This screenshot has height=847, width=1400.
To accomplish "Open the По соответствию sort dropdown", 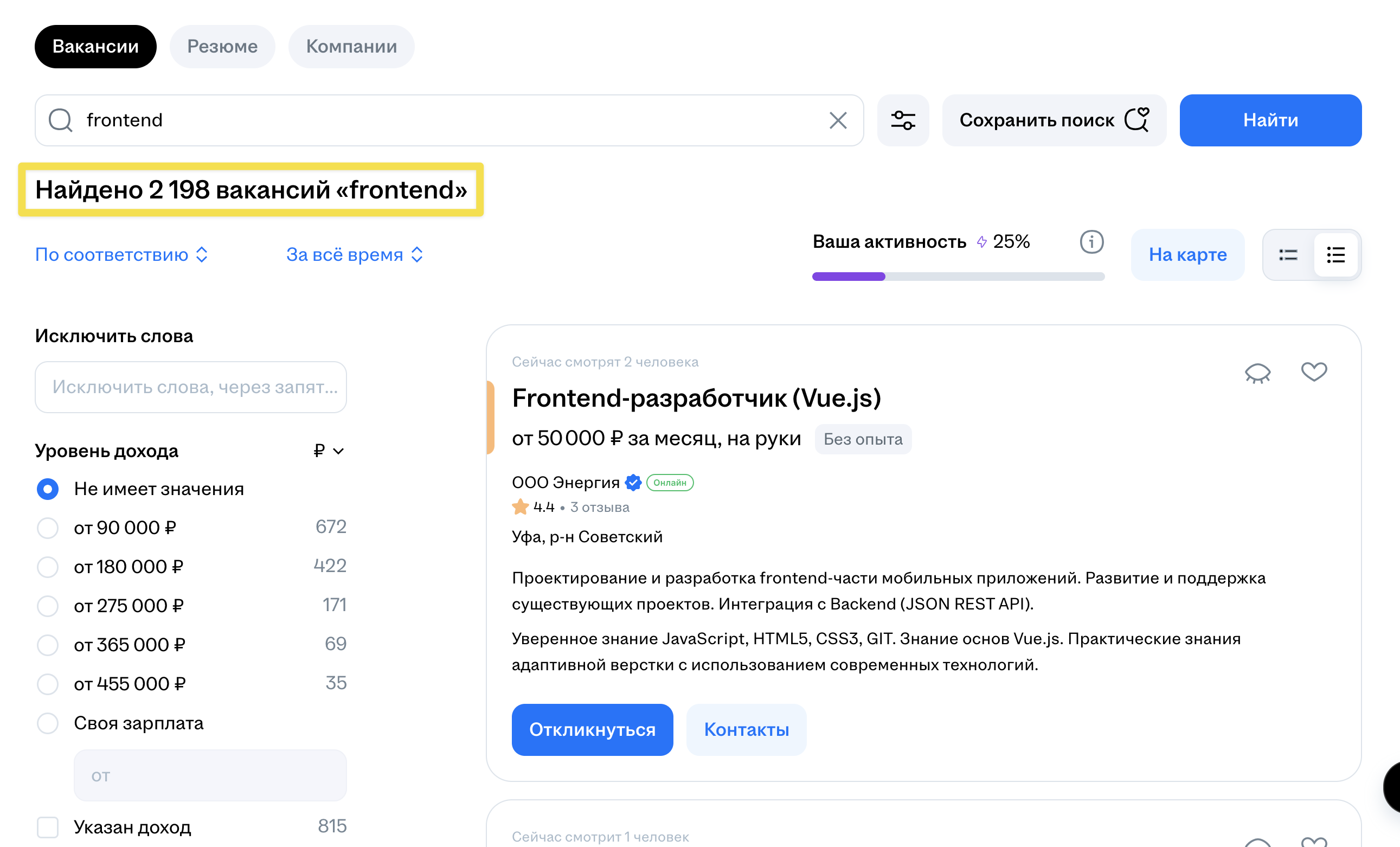I will (x=121, y=254).
